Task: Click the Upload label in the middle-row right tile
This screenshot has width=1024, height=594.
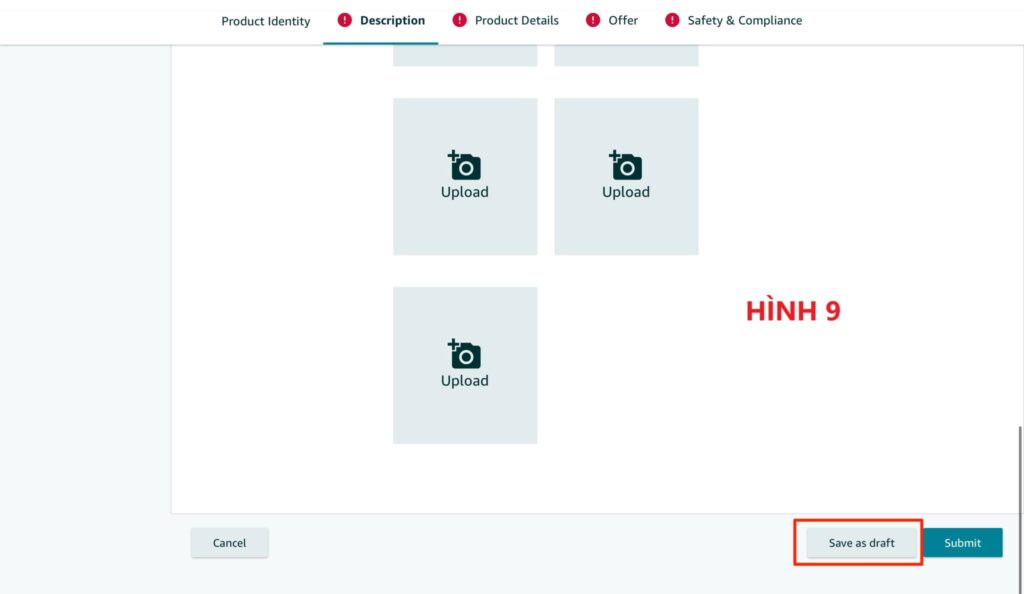Action: (x=626, y=192)
